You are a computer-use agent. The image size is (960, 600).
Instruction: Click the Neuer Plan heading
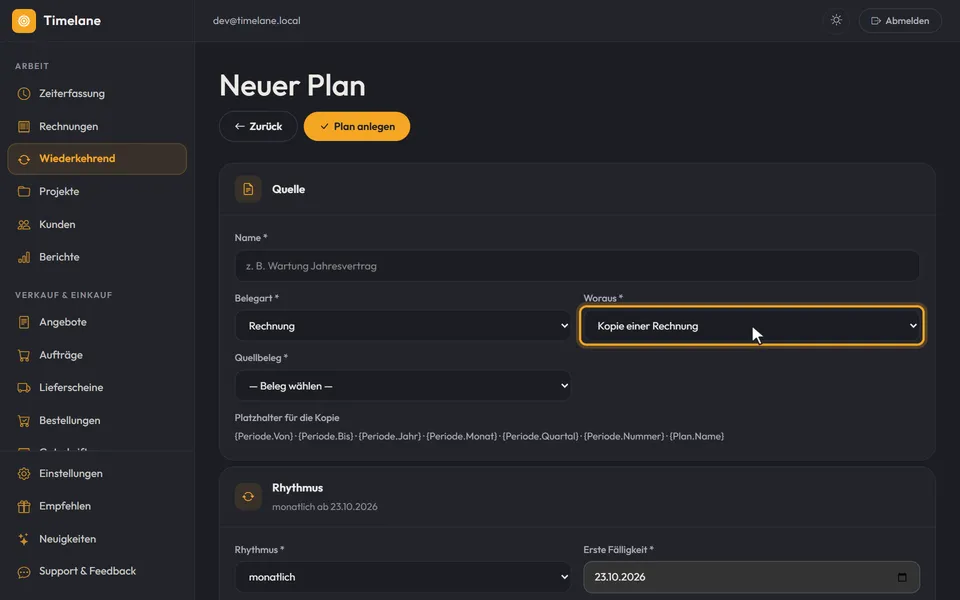pyautogui.click(x=292, y=86)
